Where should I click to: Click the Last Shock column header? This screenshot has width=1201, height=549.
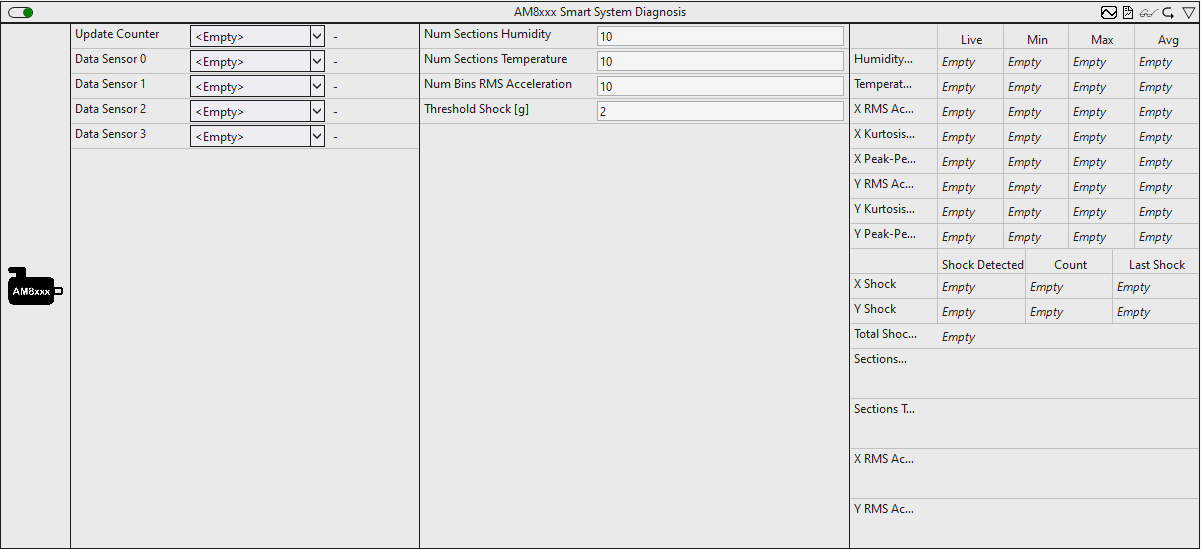1157,265
